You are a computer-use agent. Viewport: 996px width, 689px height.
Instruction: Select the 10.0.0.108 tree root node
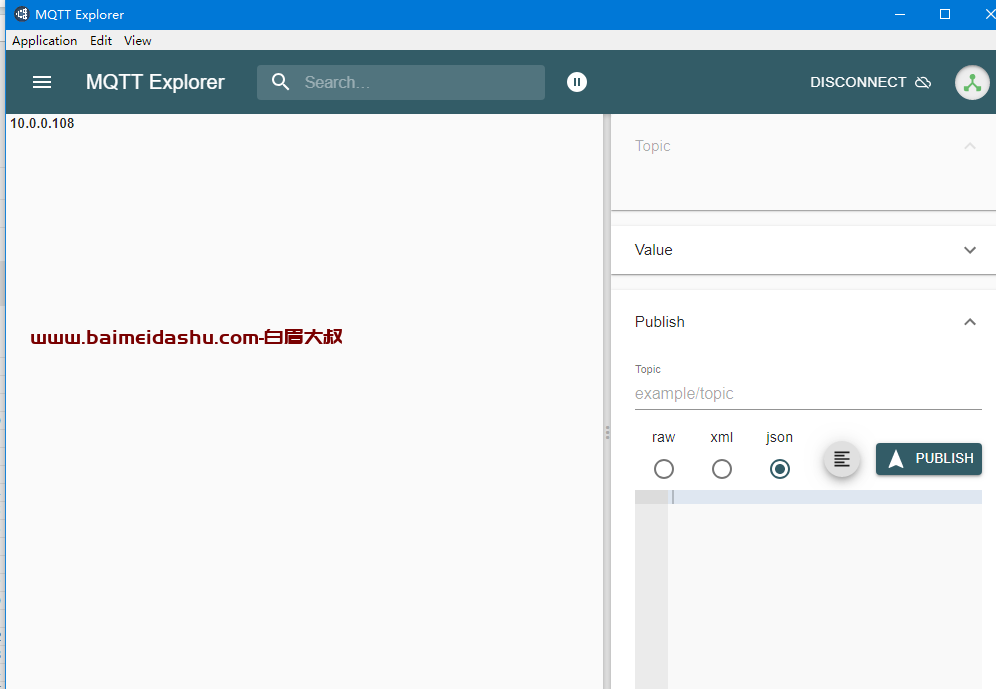42,123
